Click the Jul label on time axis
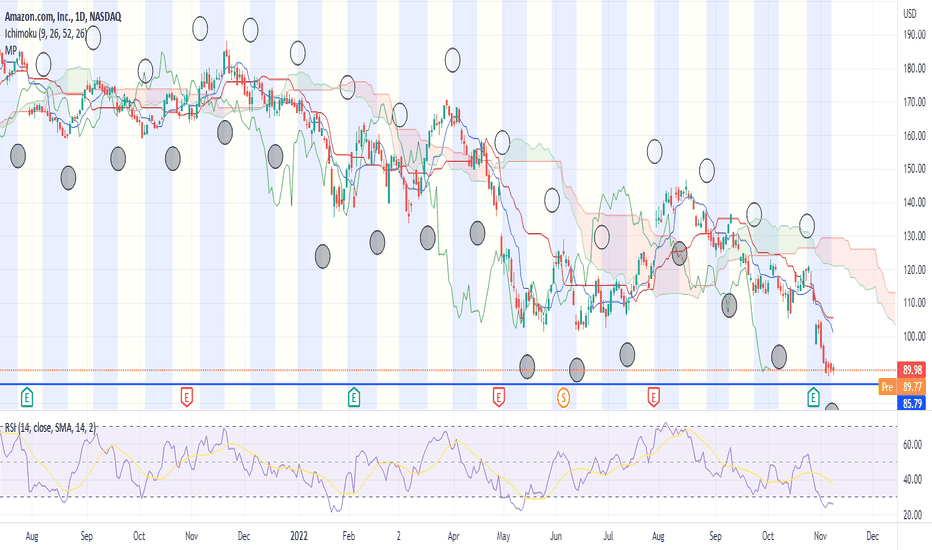The height and width of the screenshot is (550, 932). click(608, 536)
